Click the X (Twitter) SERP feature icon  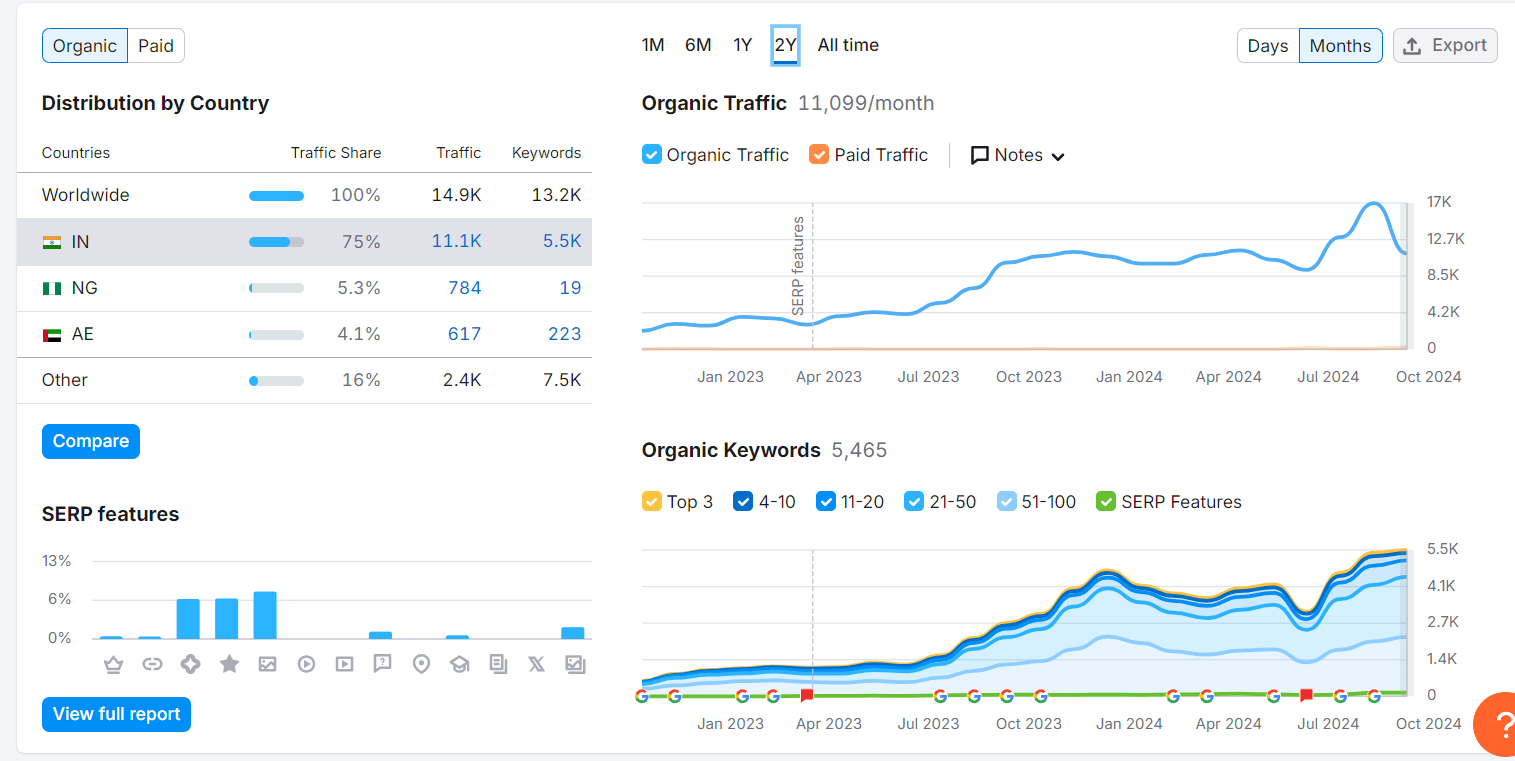pyautogui.click(x=536, y=664)
